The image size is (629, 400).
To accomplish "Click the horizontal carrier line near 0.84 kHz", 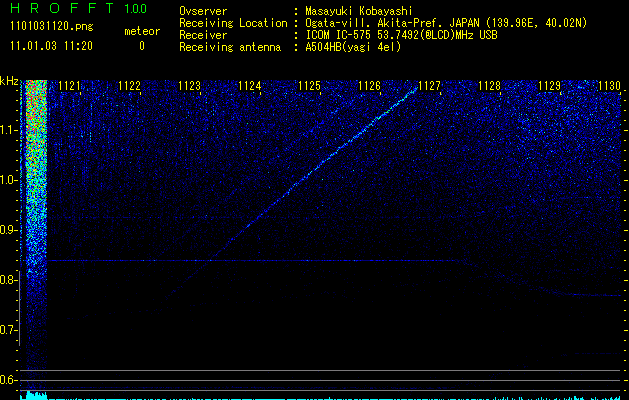I will 253,261.
